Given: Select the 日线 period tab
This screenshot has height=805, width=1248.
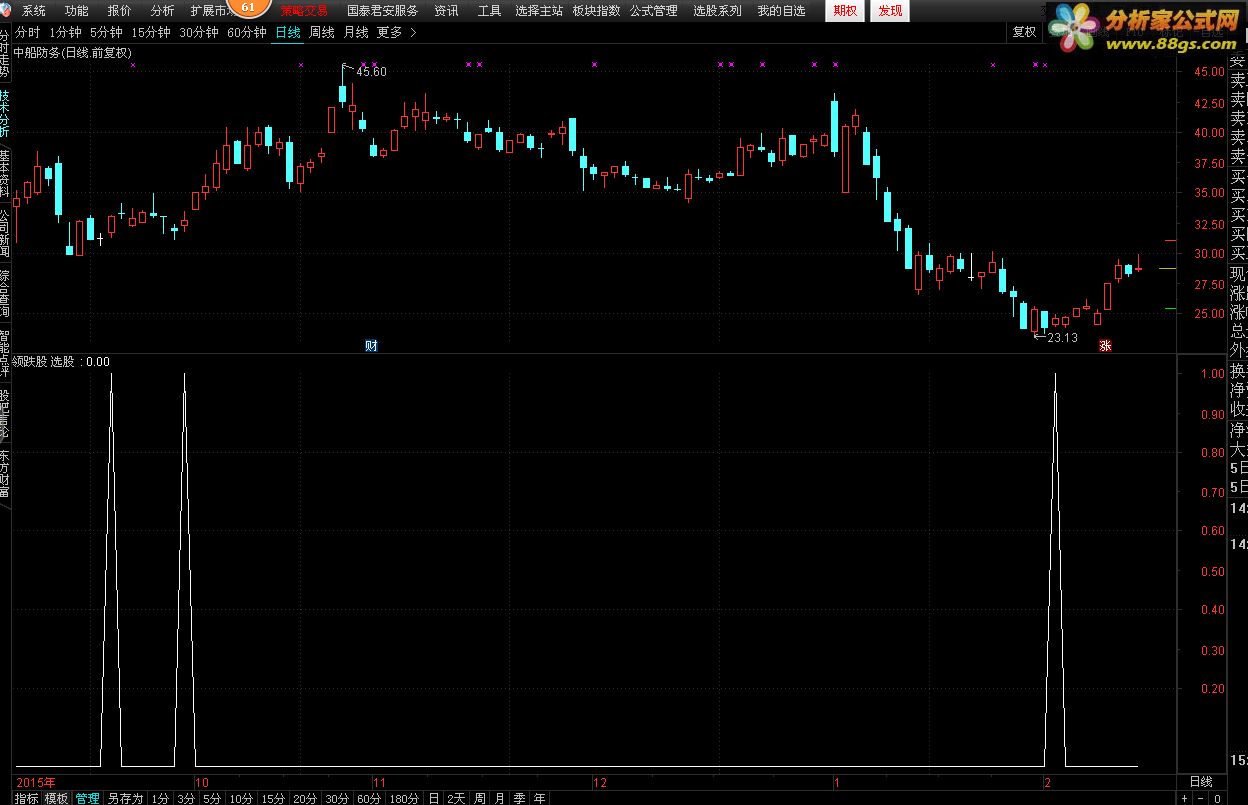Looking at the screenshot, I should pyautogui.click(x=288, y=32).
